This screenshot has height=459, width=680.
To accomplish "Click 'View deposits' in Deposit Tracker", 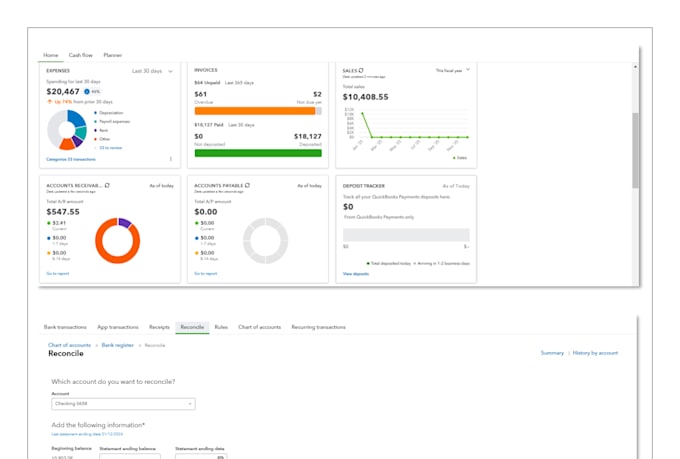I will 356,274.
